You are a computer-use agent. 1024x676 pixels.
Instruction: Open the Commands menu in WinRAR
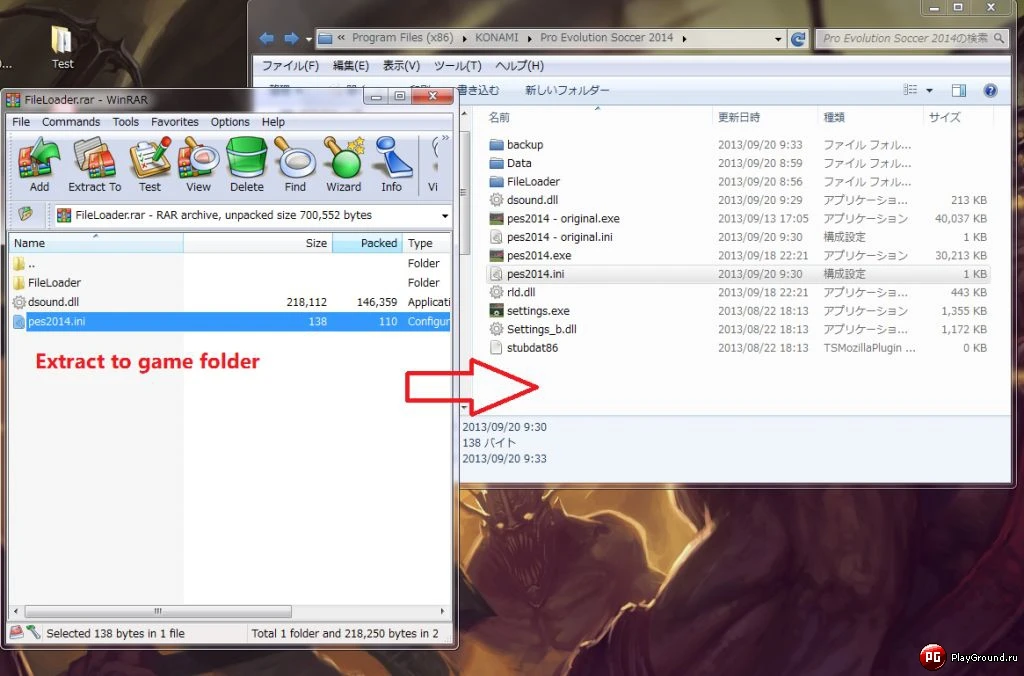(x=70, y=121)
